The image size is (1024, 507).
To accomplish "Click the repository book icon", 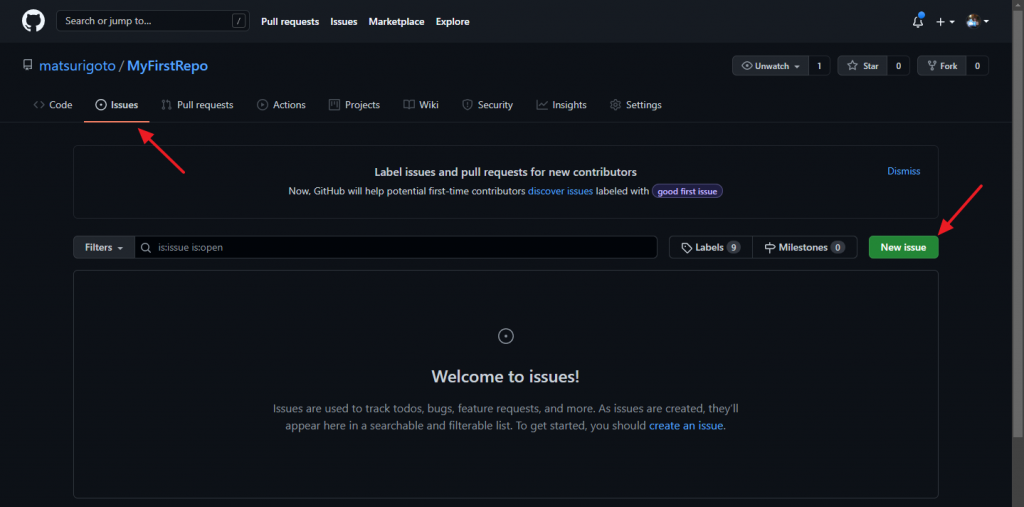I will click(x=27, y=65).
